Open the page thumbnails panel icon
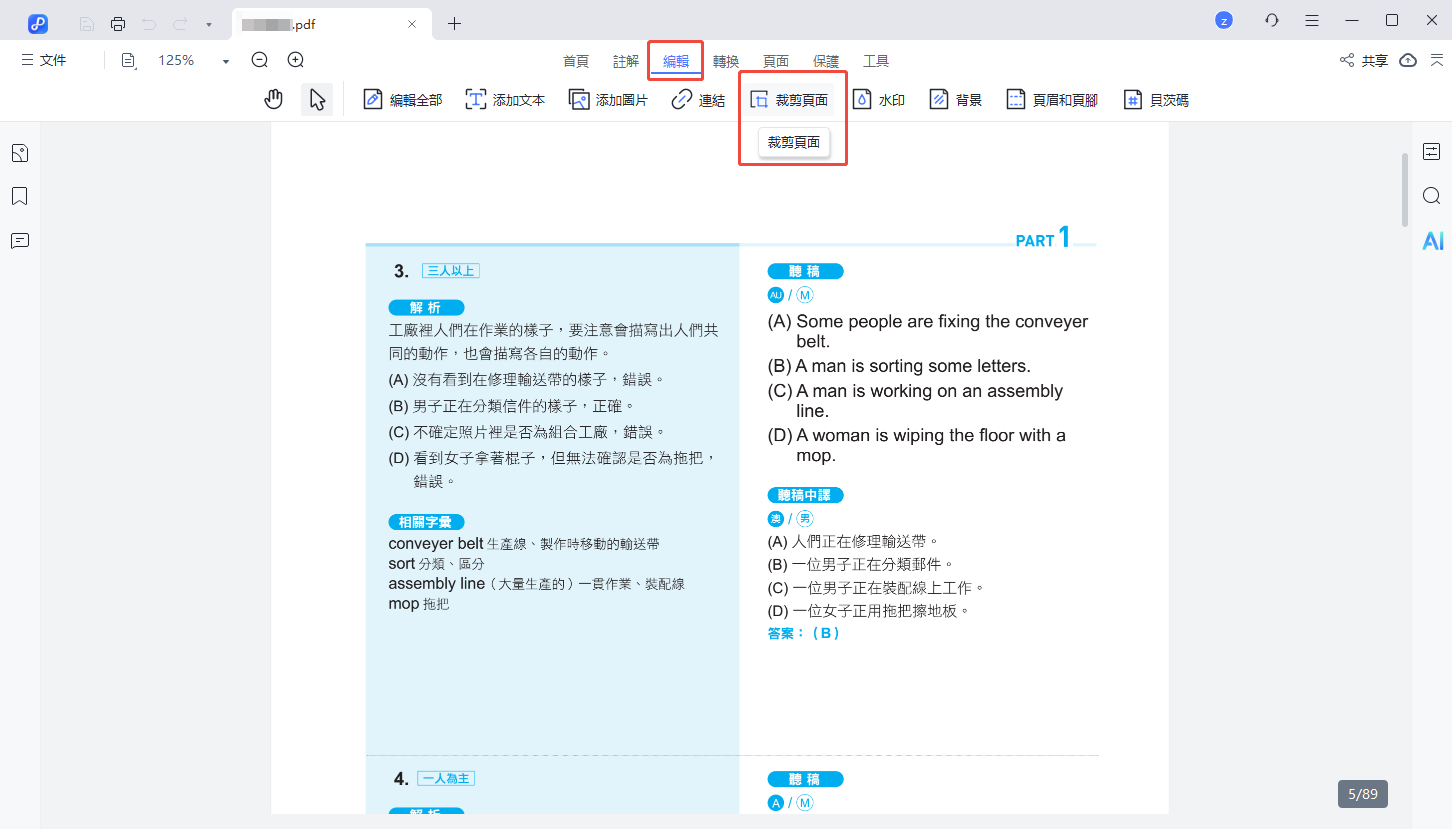 pos(19,153)
